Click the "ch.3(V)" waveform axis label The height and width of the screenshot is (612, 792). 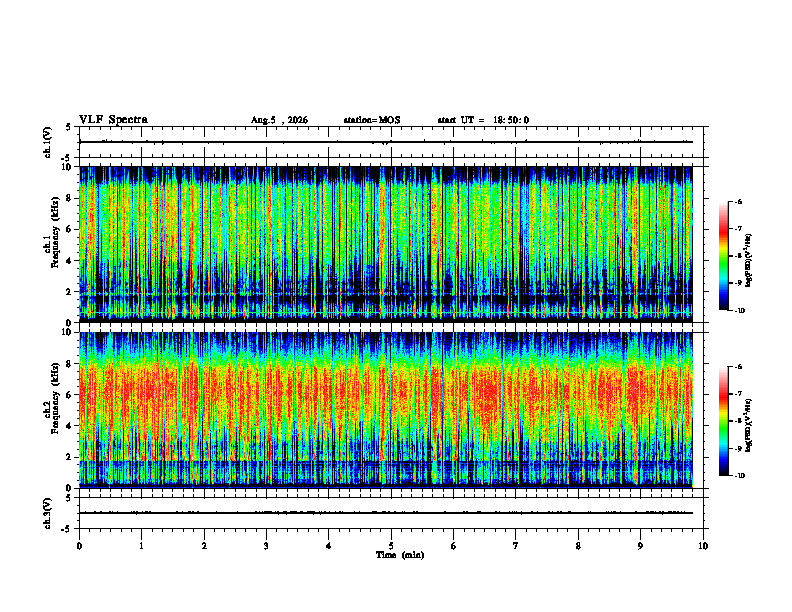click(x=48, y=513)
